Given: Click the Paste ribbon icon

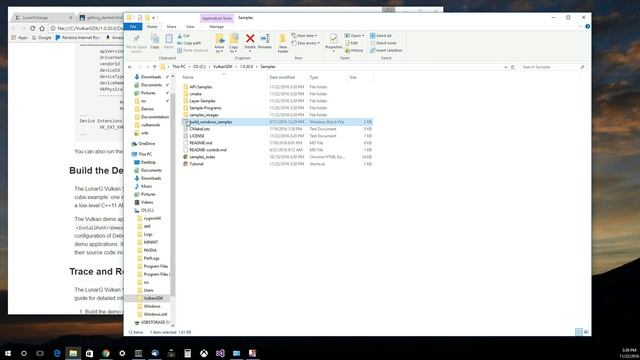Looking at the screenshot, I should pos(169,42).
